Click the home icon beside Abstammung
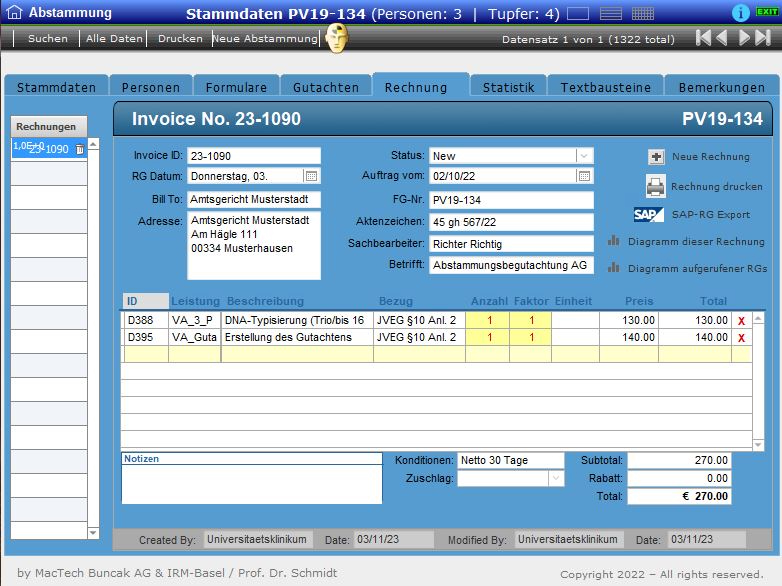The image size is (782, 586). 14,12
